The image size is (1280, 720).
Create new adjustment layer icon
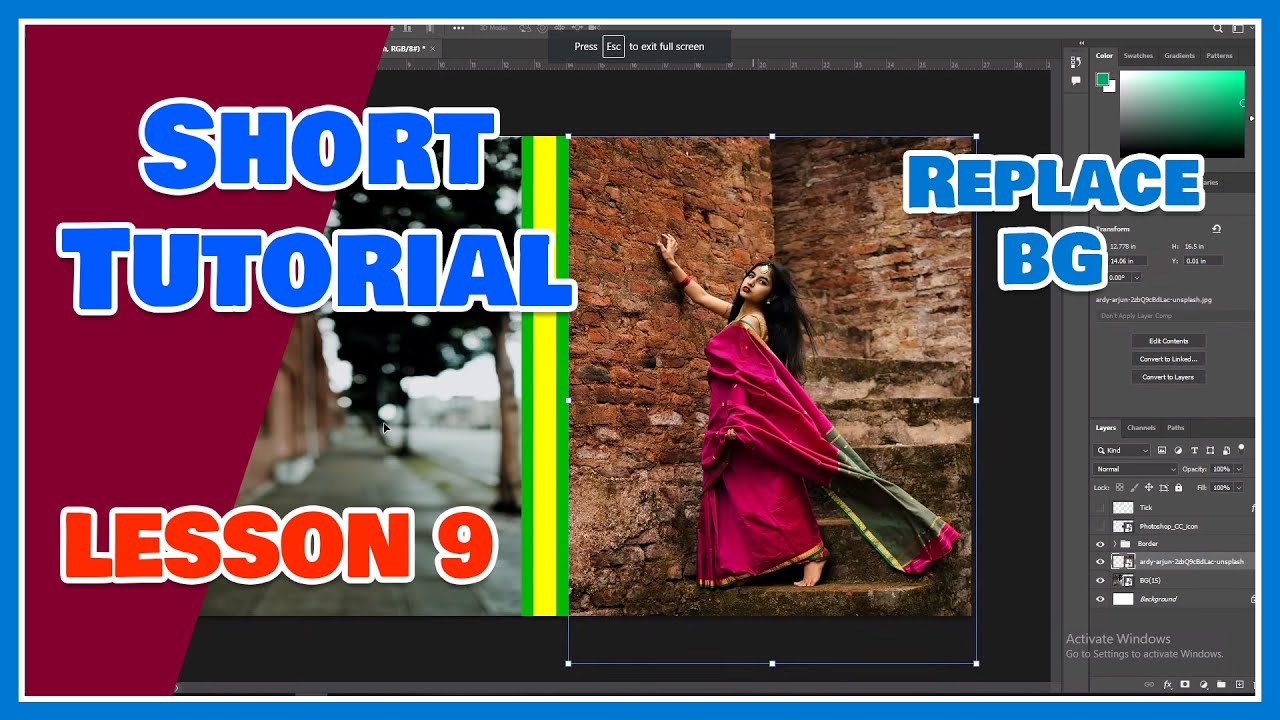[x=1203, y=685]
